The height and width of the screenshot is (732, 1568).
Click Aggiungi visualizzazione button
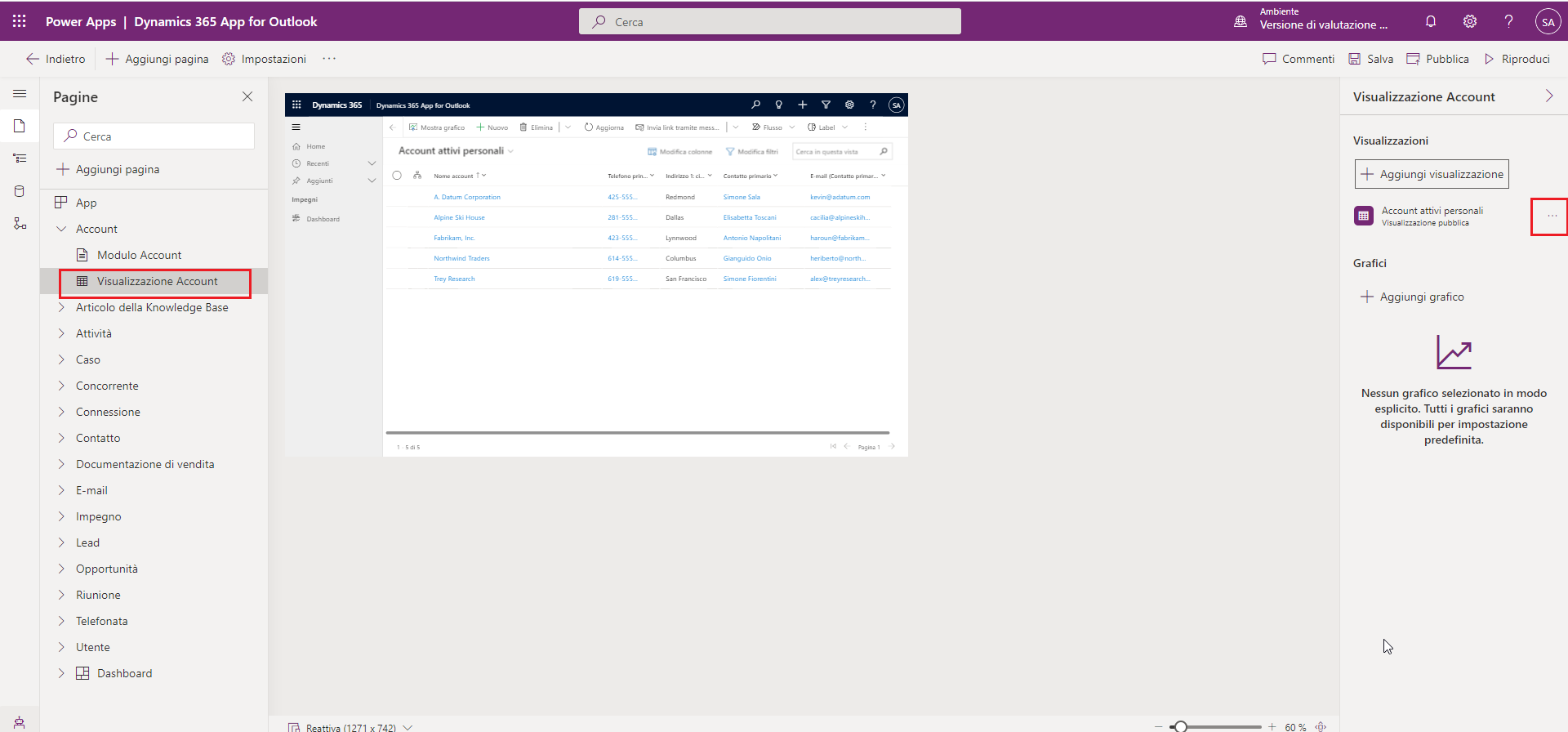coord(1432,174)
